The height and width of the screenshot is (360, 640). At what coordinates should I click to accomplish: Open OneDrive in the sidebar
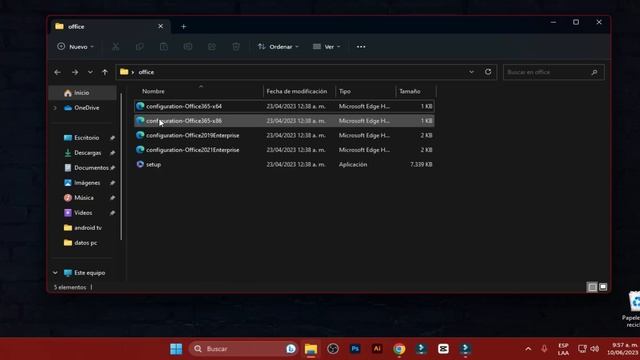[x=82, y=108]
